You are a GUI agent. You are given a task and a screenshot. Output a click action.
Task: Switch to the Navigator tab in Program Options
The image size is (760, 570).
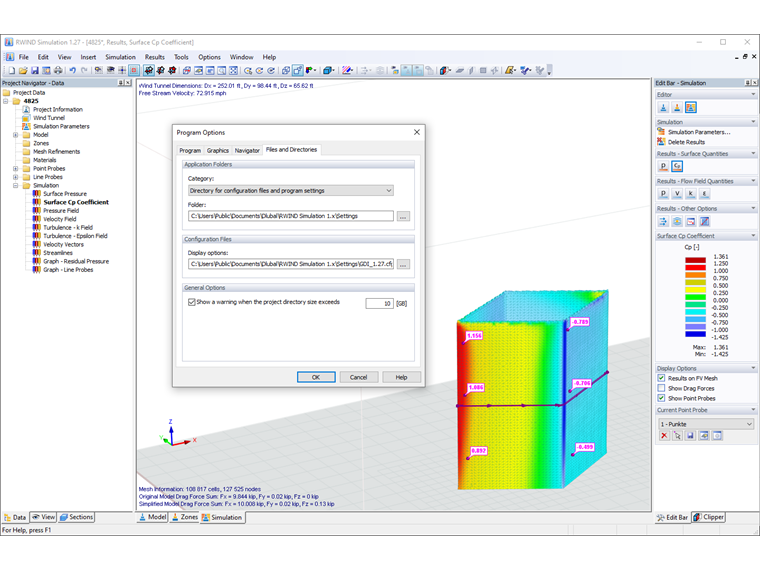point(247,151)
